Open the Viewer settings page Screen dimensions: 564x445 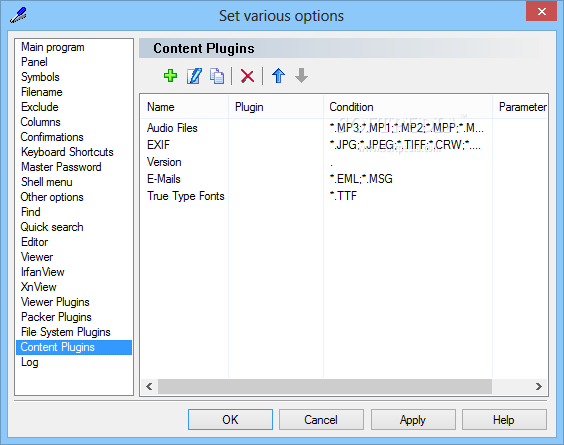point(37,257)
